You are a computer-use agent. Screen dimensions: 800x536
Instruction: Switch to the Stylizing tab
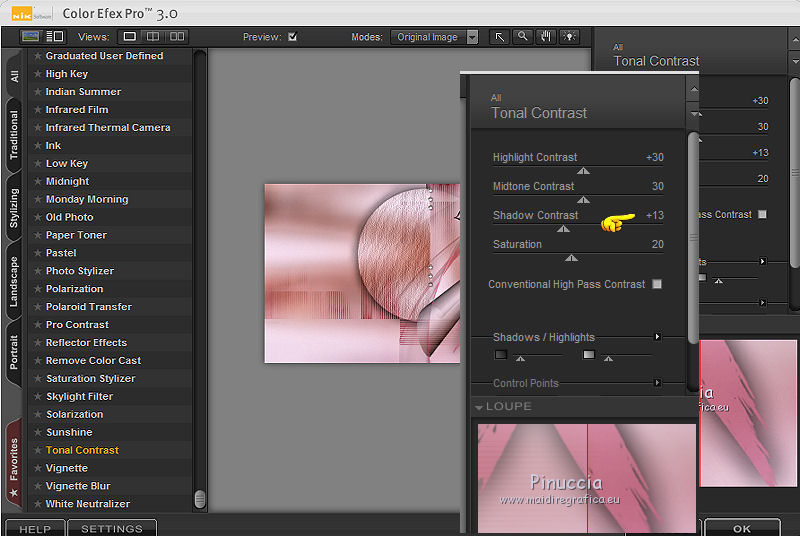coord(14,208)
